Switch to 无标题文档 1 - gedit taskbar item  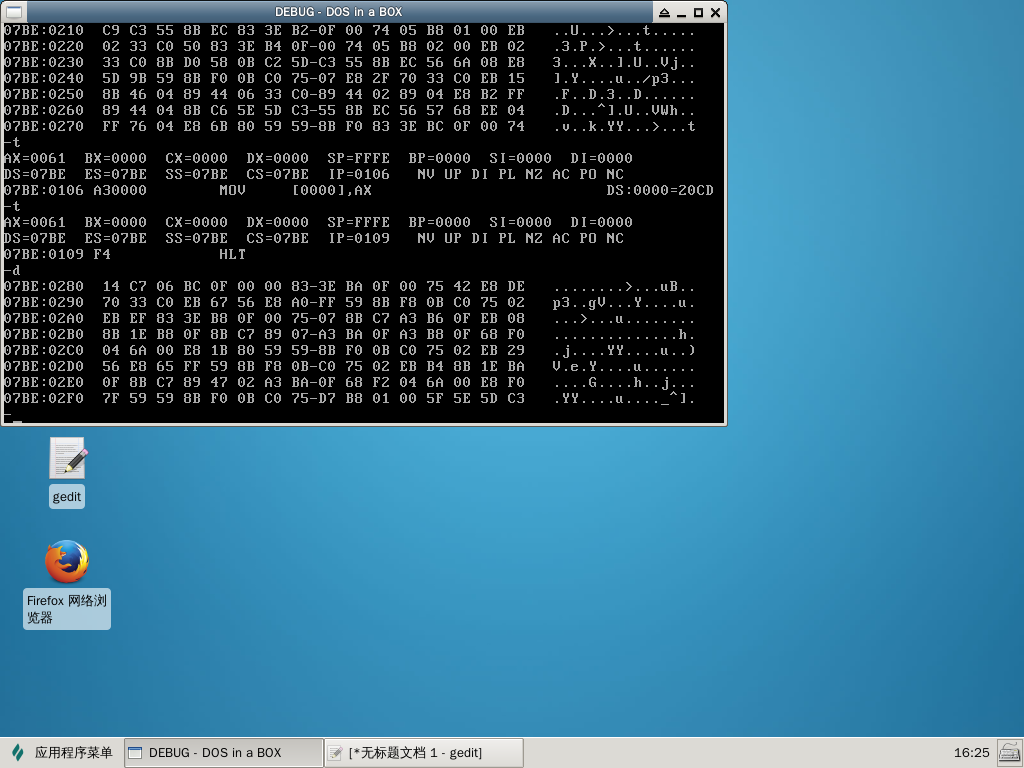tap(424, 753)
